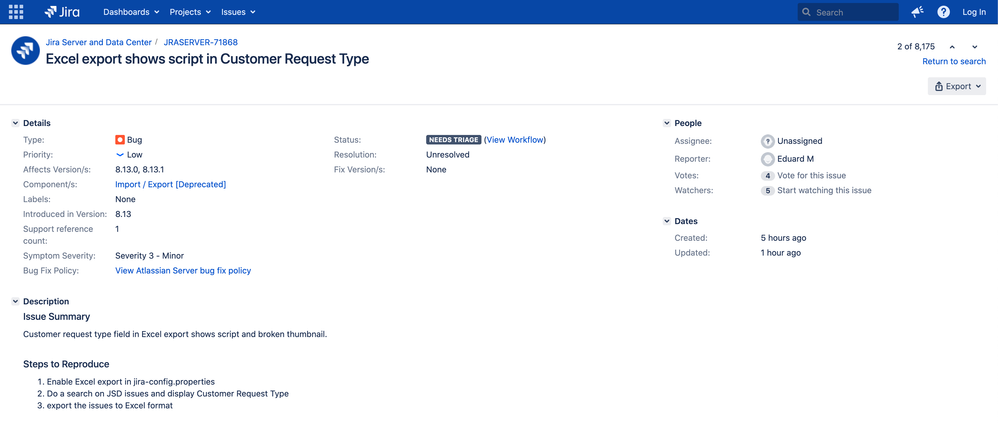Viewport: 998px width, 428px height.
Task: Open the help question mark icon
Action: (944, 11)
